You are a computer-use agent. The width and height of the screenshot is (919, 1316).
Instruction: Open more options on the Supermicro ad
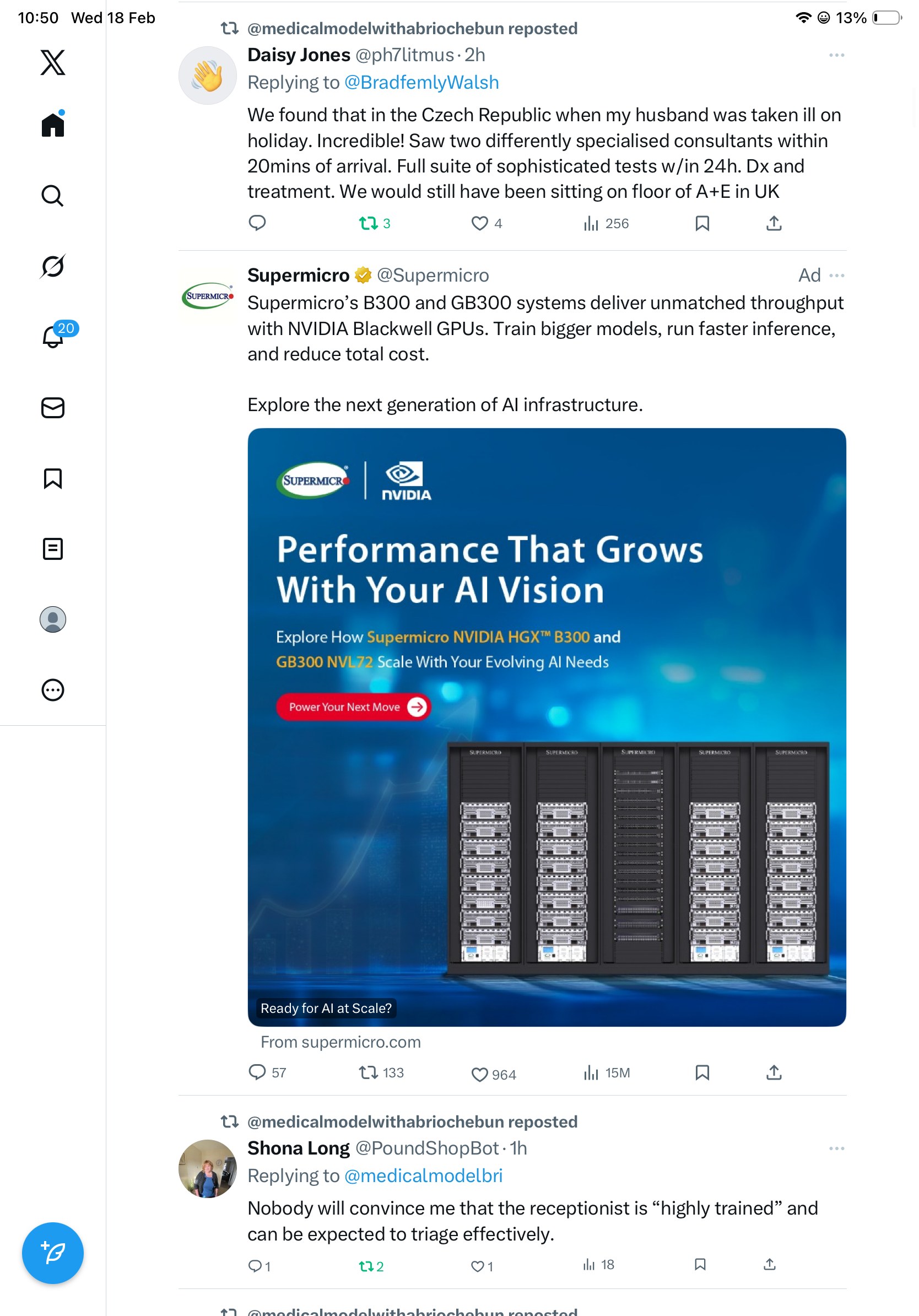click(x=836, y=276)
